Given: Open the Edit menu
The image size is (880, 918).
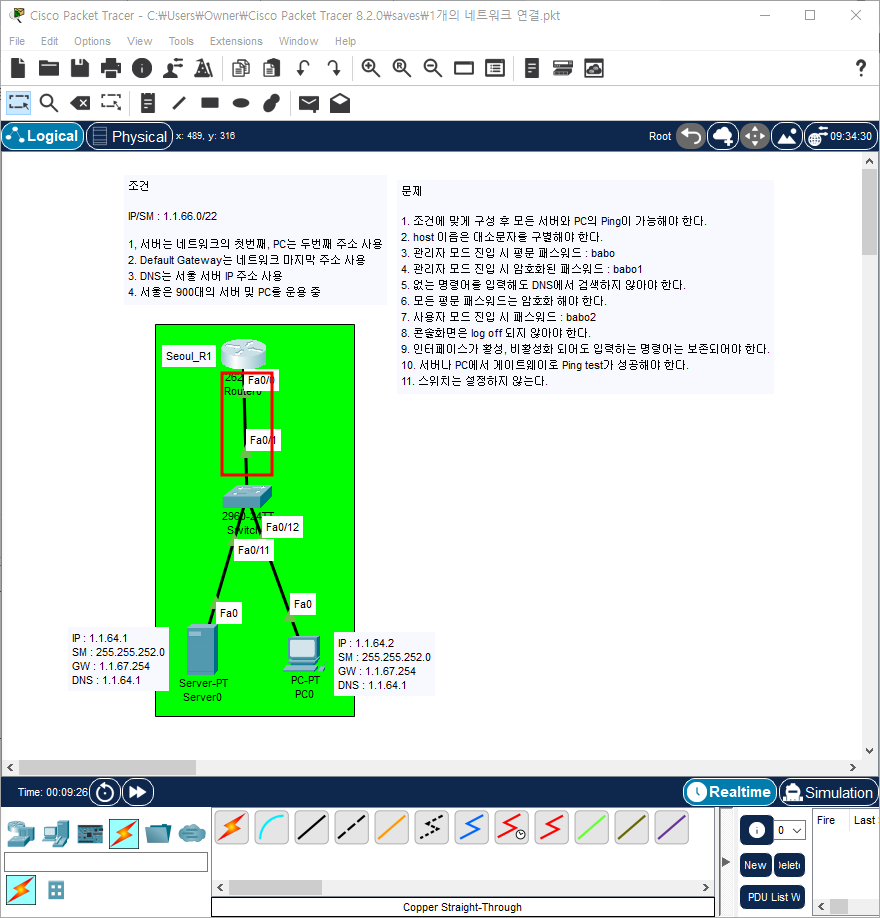Looking at the screenshot, I should [x=49, y=41].
